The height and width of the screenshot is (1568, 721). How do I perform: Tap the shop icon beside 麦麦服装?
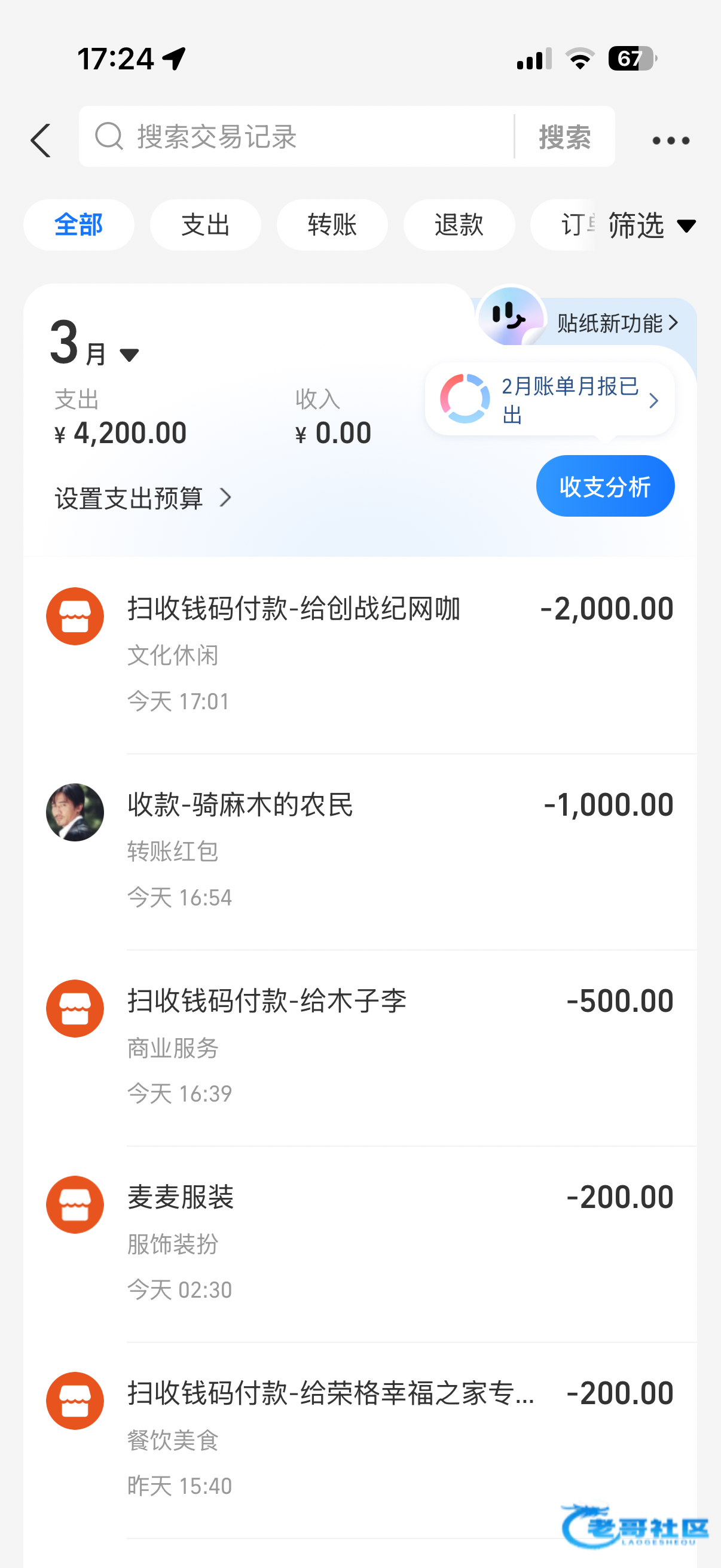tap(75, 1204)
